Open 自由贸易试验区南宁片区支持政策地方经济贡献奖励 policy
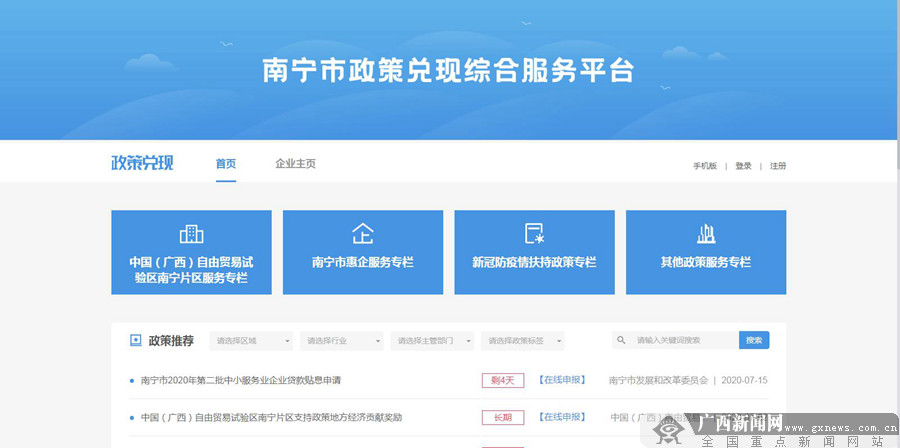The width and height of the screenshot is (900, 448). 271,418
